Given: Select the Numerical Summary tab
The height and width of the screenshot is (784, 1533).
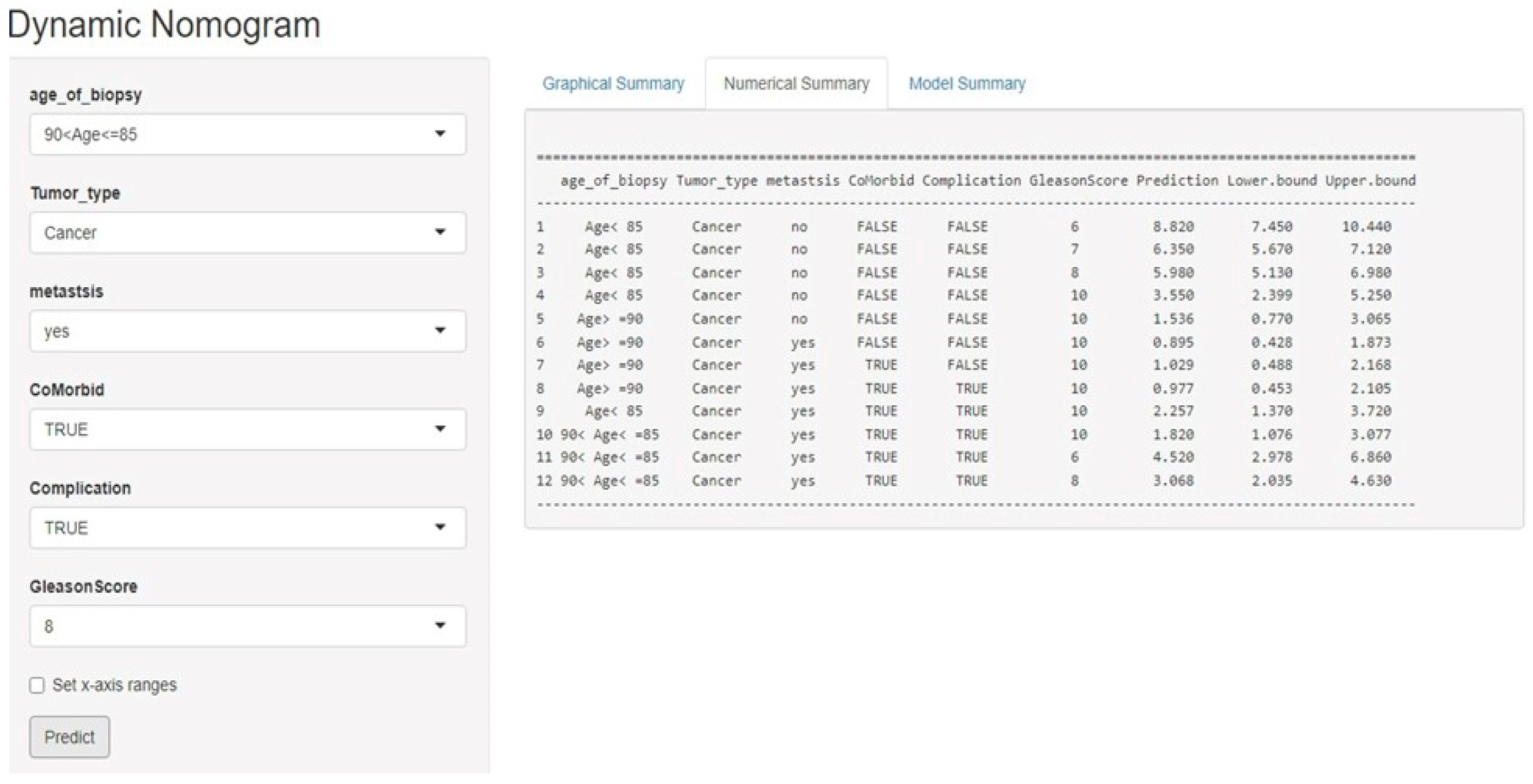Looking at the screenshot, I should coord(796,83).
